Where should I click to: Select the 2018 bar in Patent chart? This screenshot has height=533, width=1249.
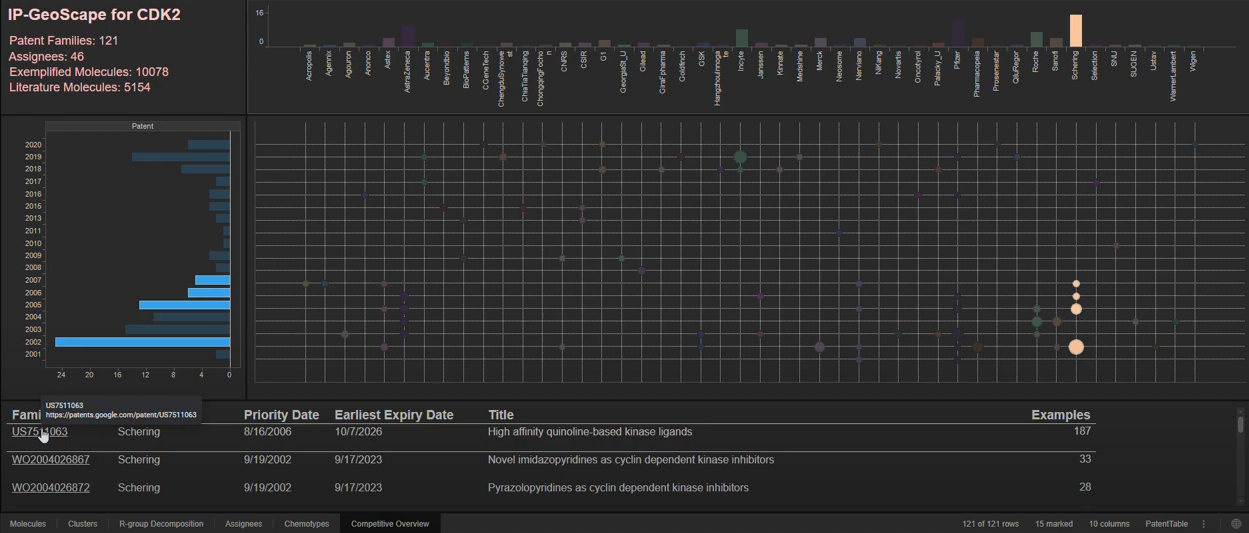[206, 169]
